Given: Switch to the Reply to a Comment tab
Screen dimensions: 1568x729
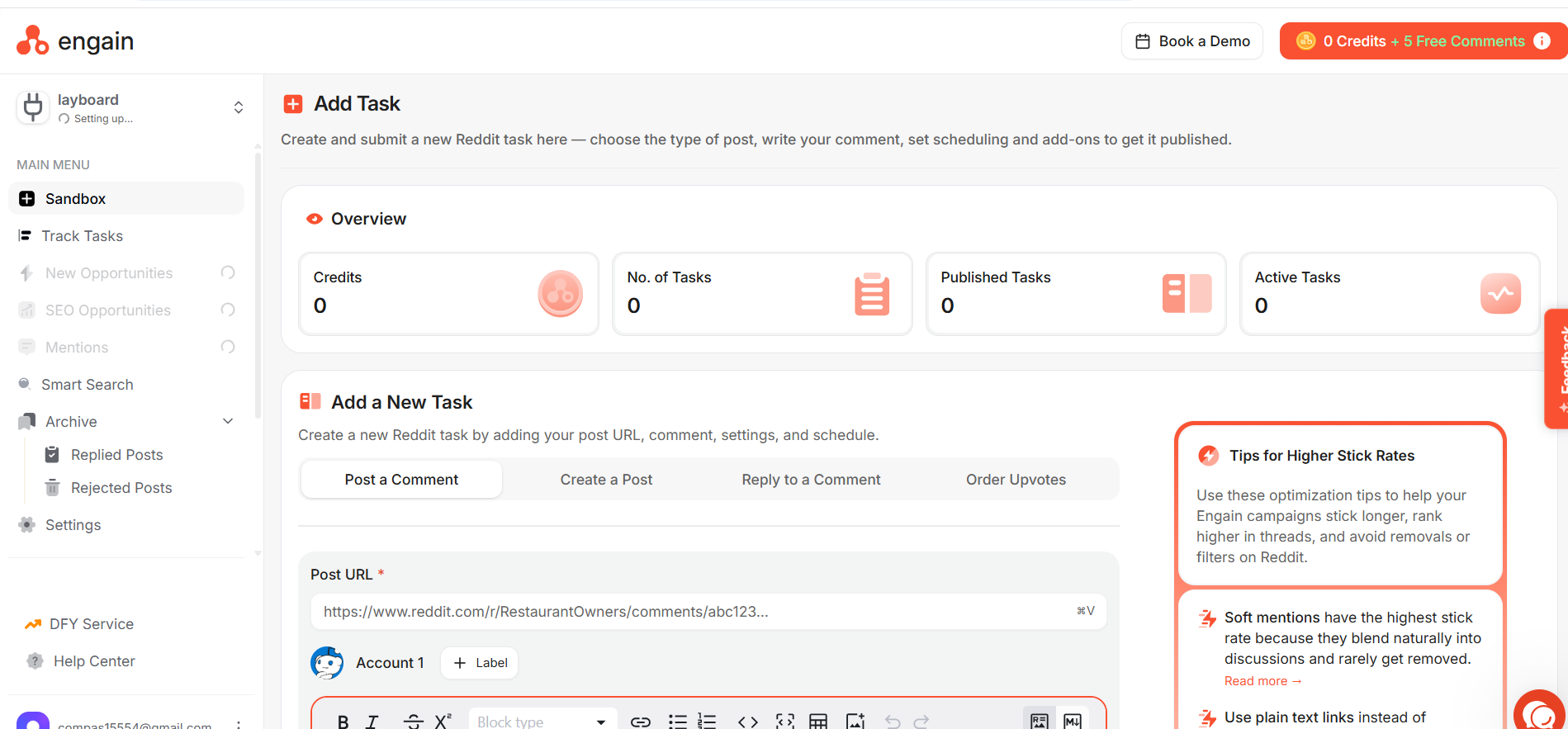Looking at the screenshot, I should coord(811,480).
